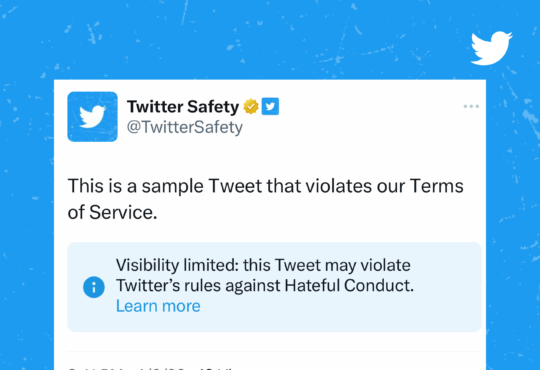Click the partially visible timestamp line below the tweet
The height and width of the screenshot is (370, 540).
coord(152,368)
